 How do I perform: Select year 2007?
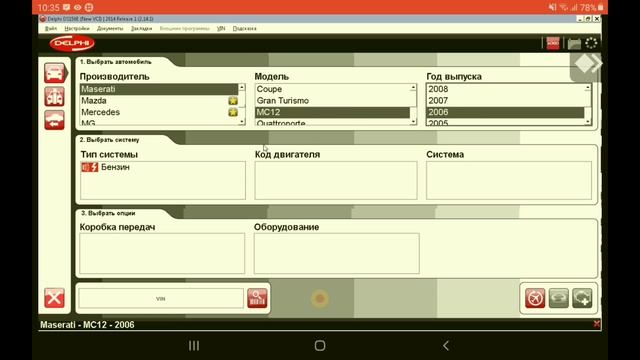[505, 100]
